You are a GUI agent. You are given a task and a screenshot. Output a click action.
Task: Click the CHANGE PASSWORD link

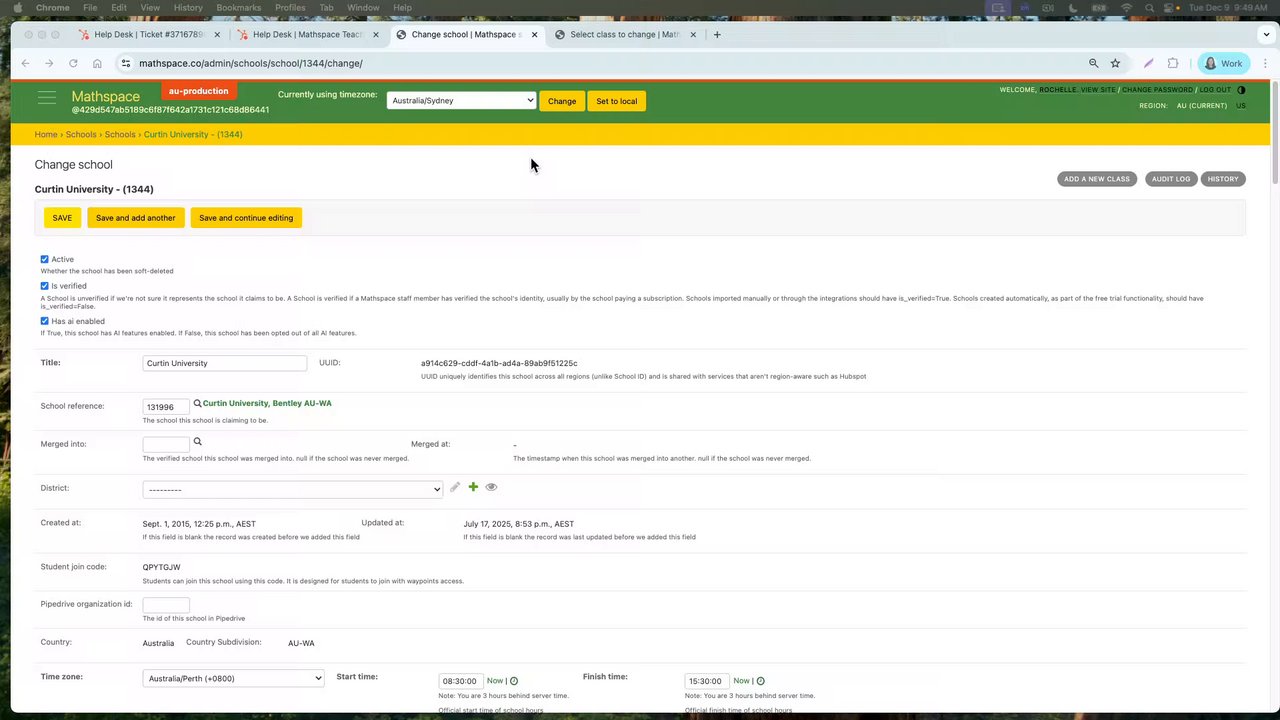(1158, 90)
